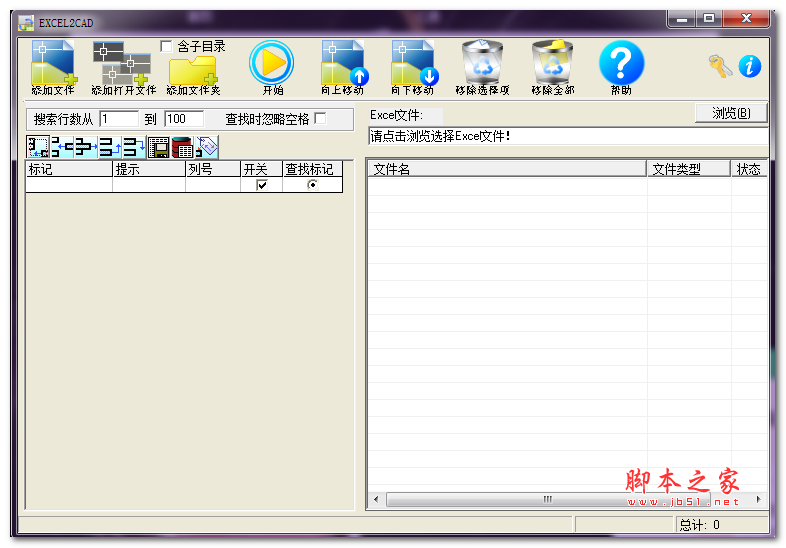Image resolution: width=786 pixels, height=548 pixels.
Task: Click the insert row right-arrow icon
Action: pos(86,147)
